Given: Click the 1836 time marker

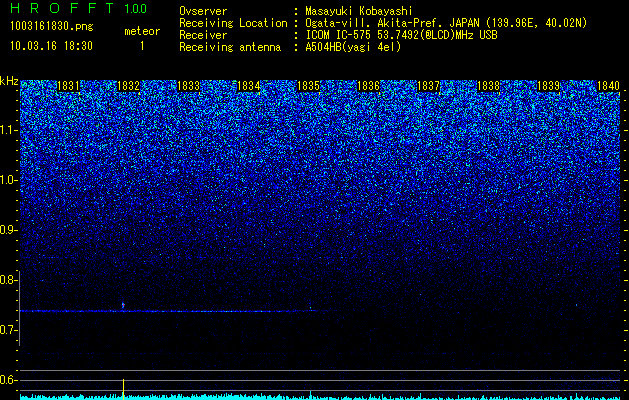Looking at the screenshot, I should click(x=368, y=86).
